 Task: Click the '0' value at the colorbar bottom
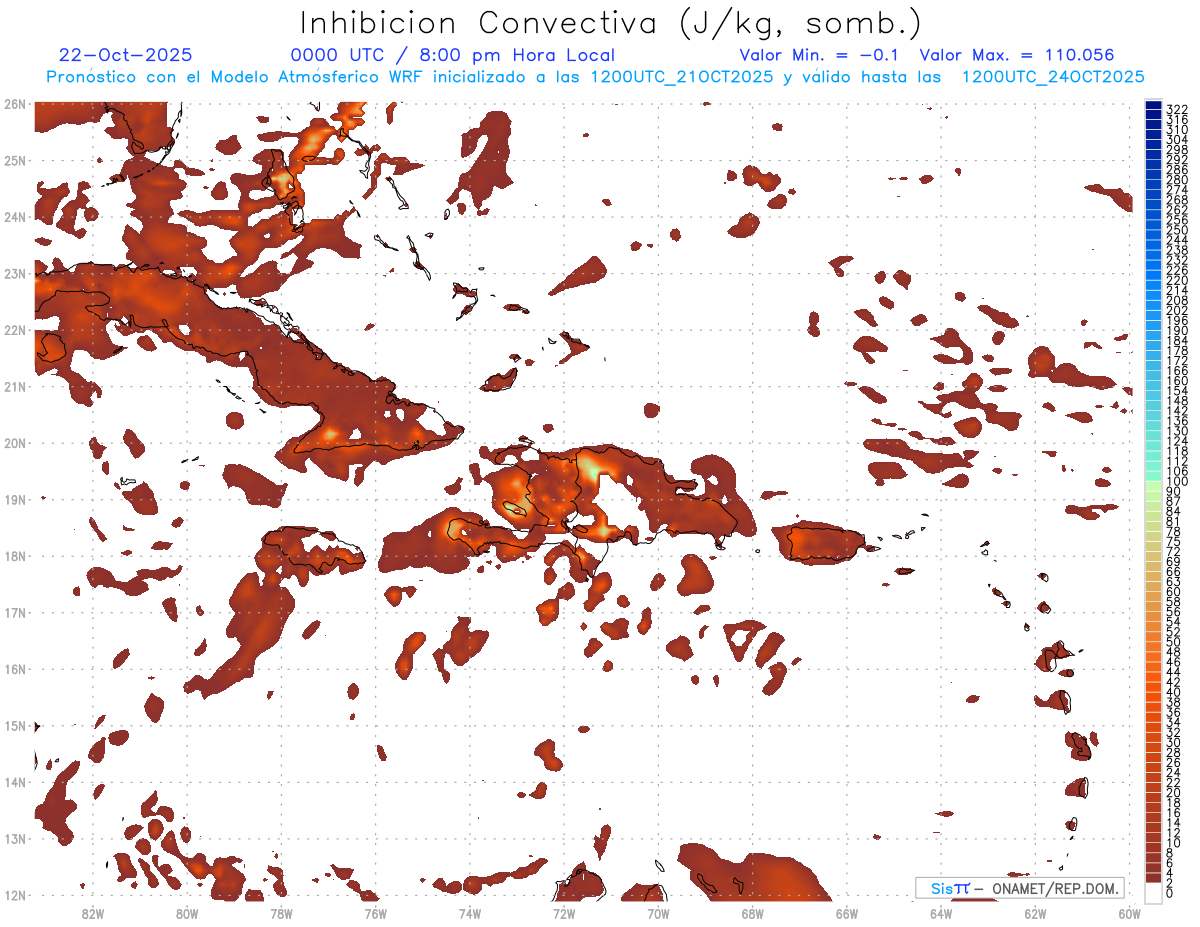[1171, 893]
